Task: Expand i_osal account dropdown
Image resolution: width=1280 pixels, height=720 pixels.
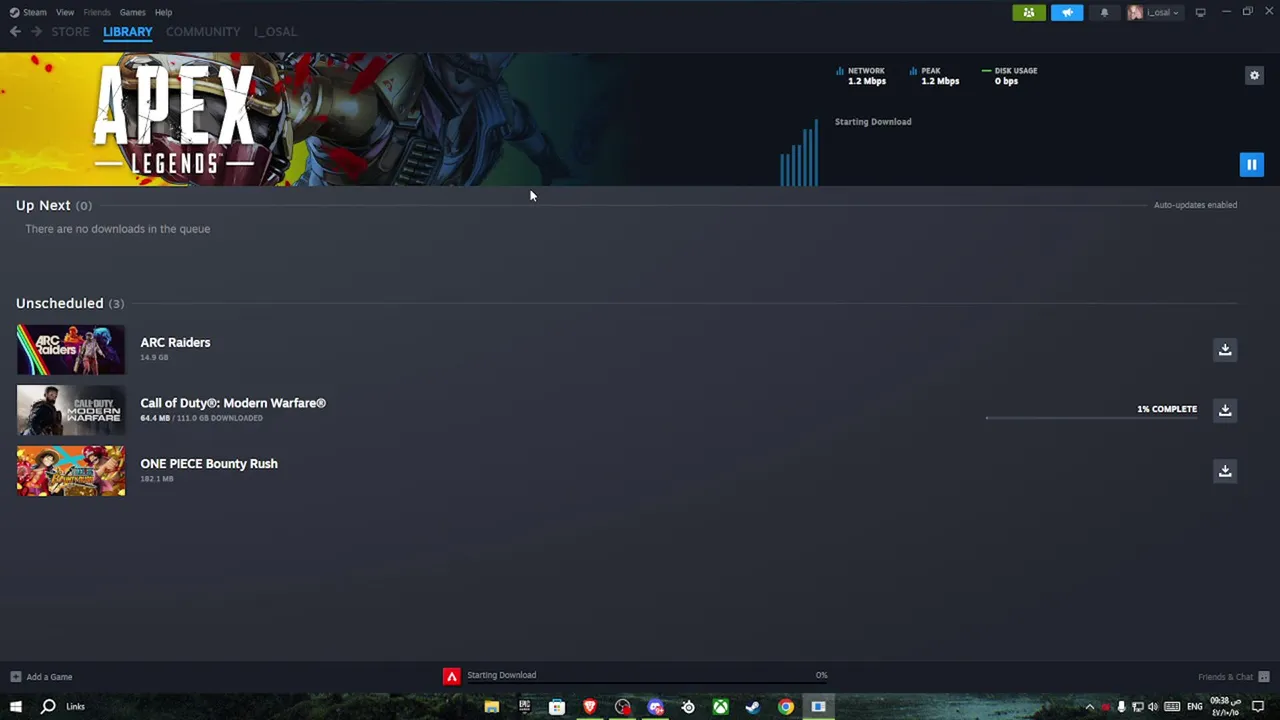Action: 1154,12
